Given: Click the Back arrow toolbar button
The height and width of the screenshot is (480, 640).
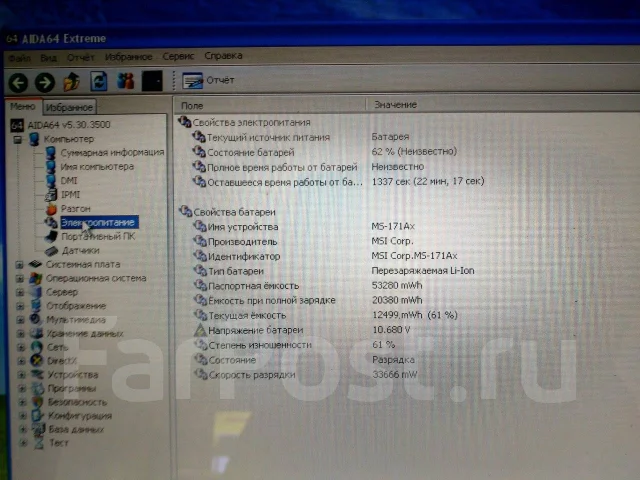Looking at the screenshot, I should (18, 83).
